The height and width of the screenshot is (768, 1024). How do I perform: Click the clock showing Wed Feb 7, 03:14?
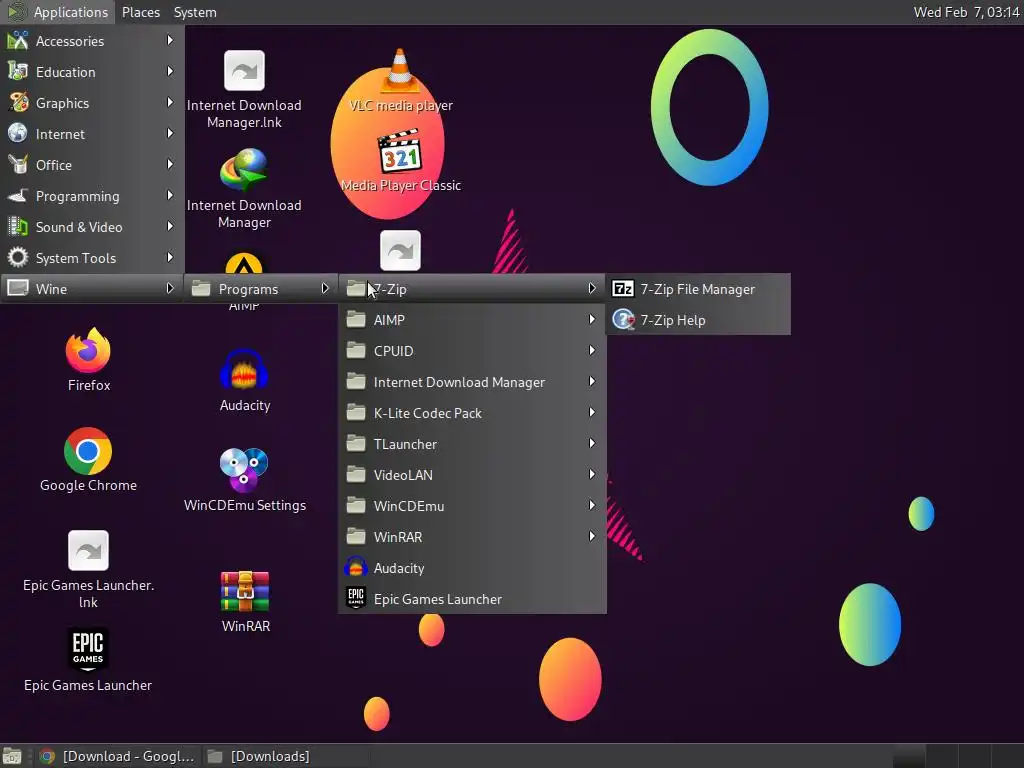pos(966,12)
